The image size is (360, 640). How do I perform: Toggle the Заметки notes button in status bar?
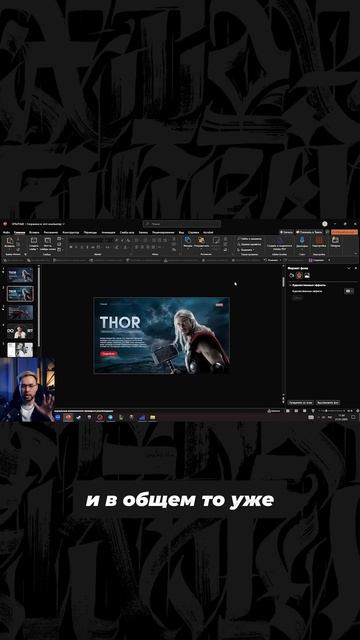pyautogui.click(x=274, y=411)
